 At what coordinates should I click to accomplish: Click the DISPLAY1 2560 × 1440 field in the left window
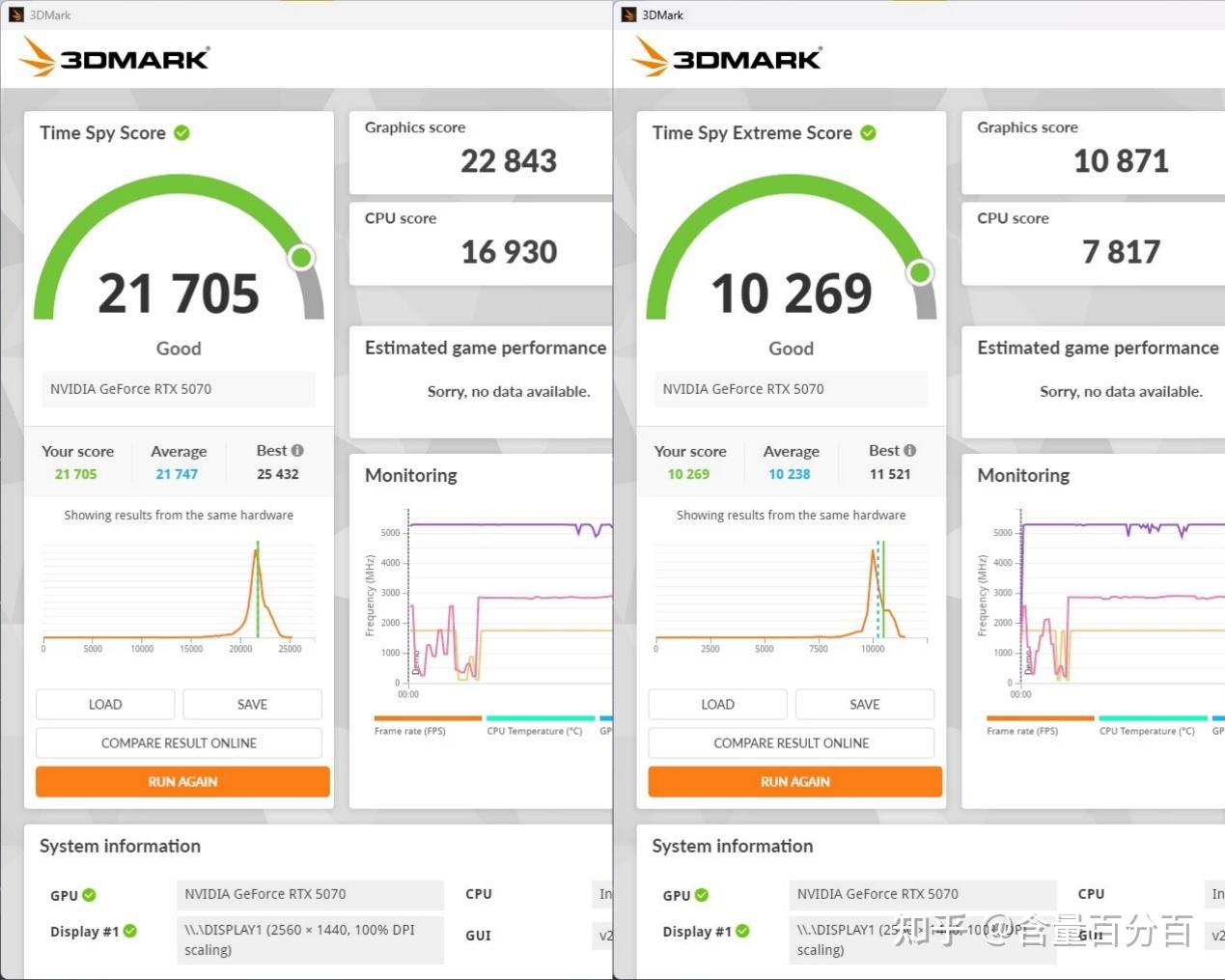click(310, 939)
